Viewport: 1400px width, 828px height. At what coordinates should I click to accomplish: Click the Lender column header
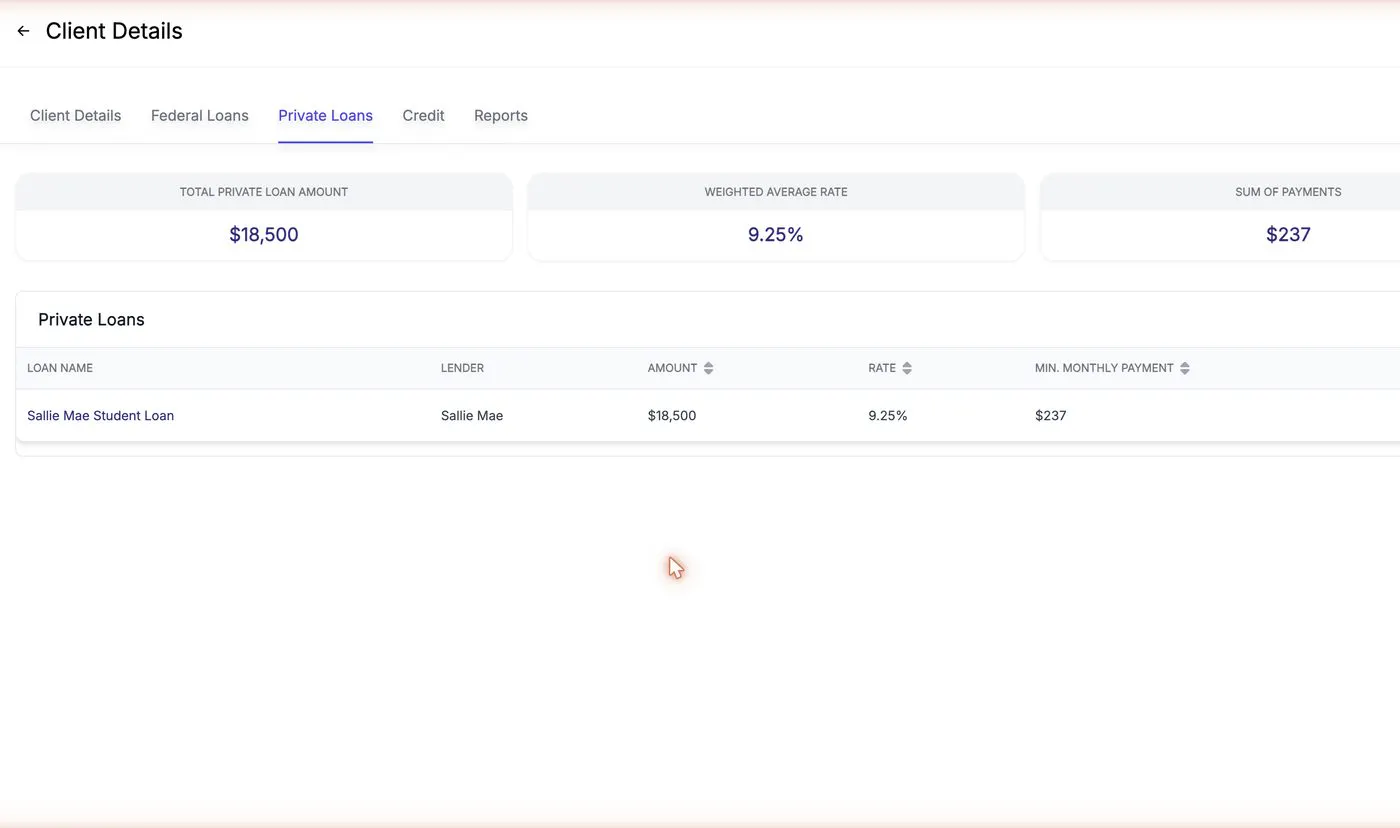(462, 368)
